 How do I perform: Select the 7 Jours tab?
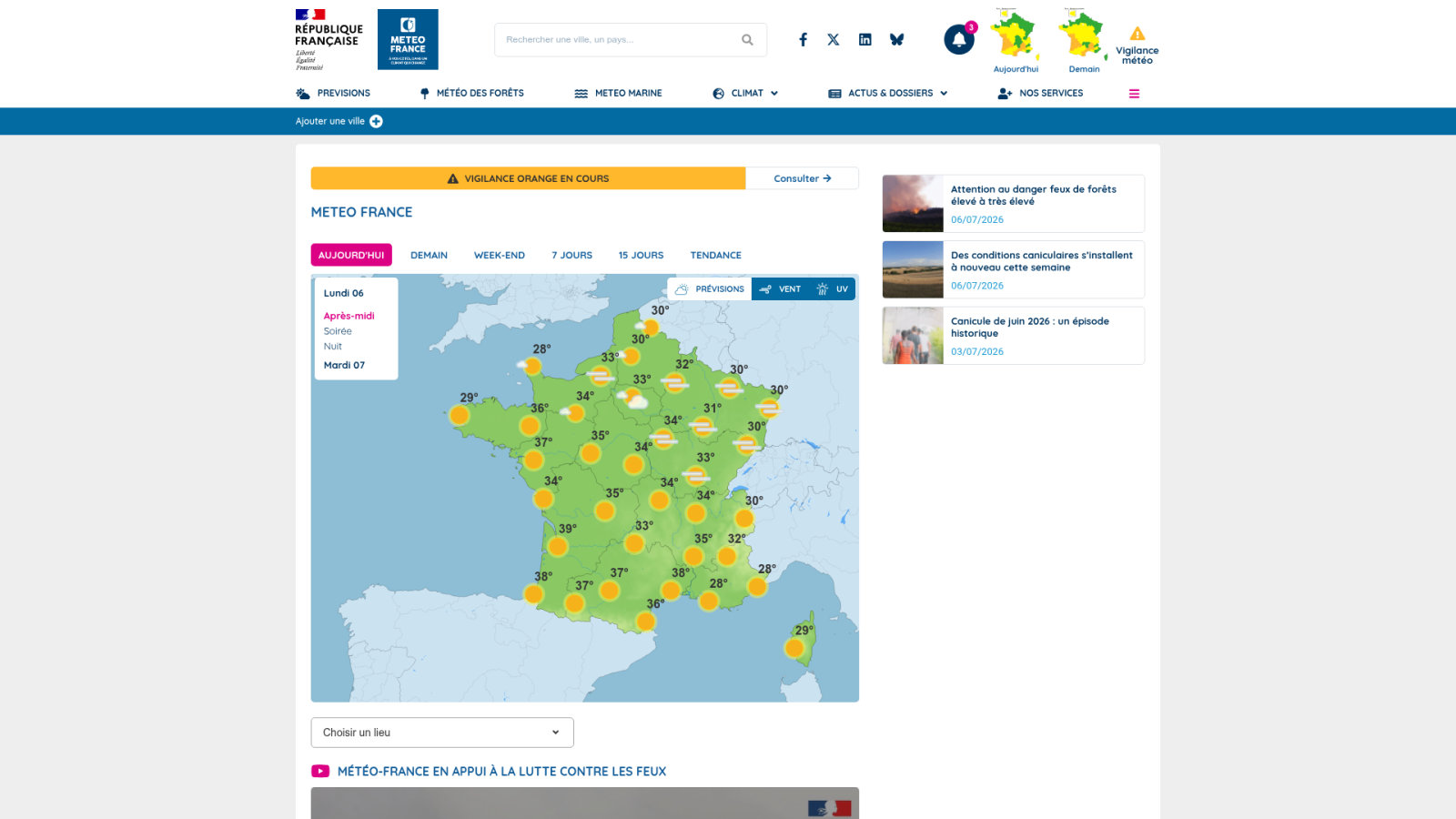[x=571, y=255]
